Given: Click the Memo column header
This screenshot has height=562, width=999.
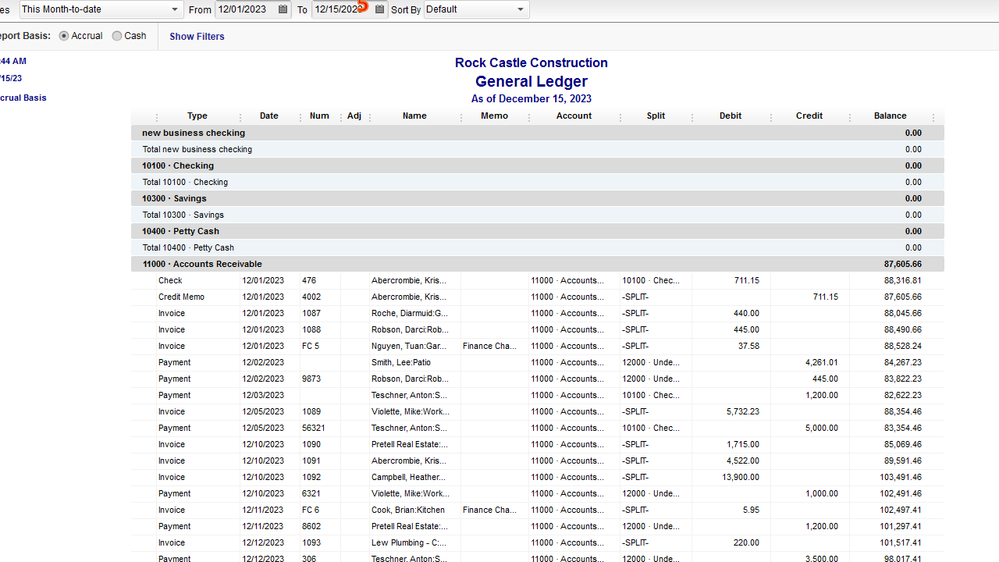Looking at the screenshot, I should coord(494,116).
